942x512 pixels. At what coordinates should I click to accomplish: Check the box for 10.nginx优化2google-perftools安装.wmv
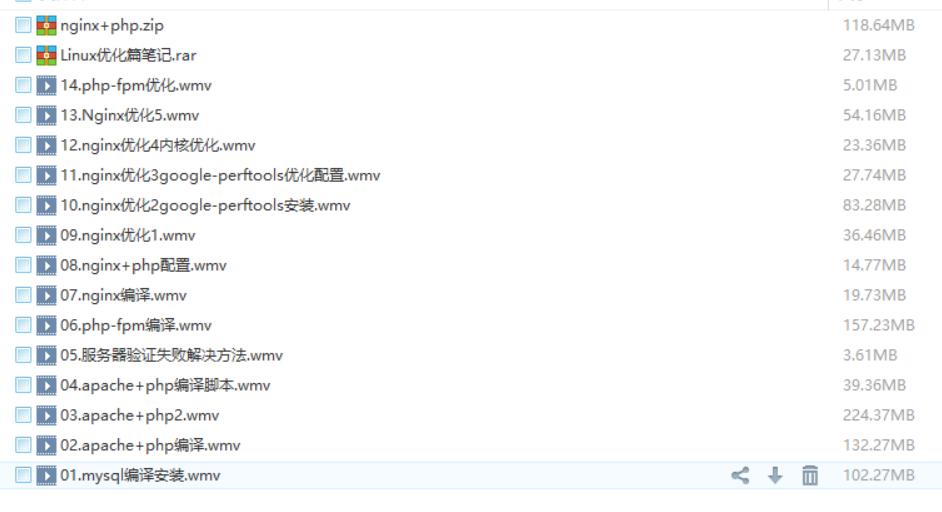(x=23, y=206)
